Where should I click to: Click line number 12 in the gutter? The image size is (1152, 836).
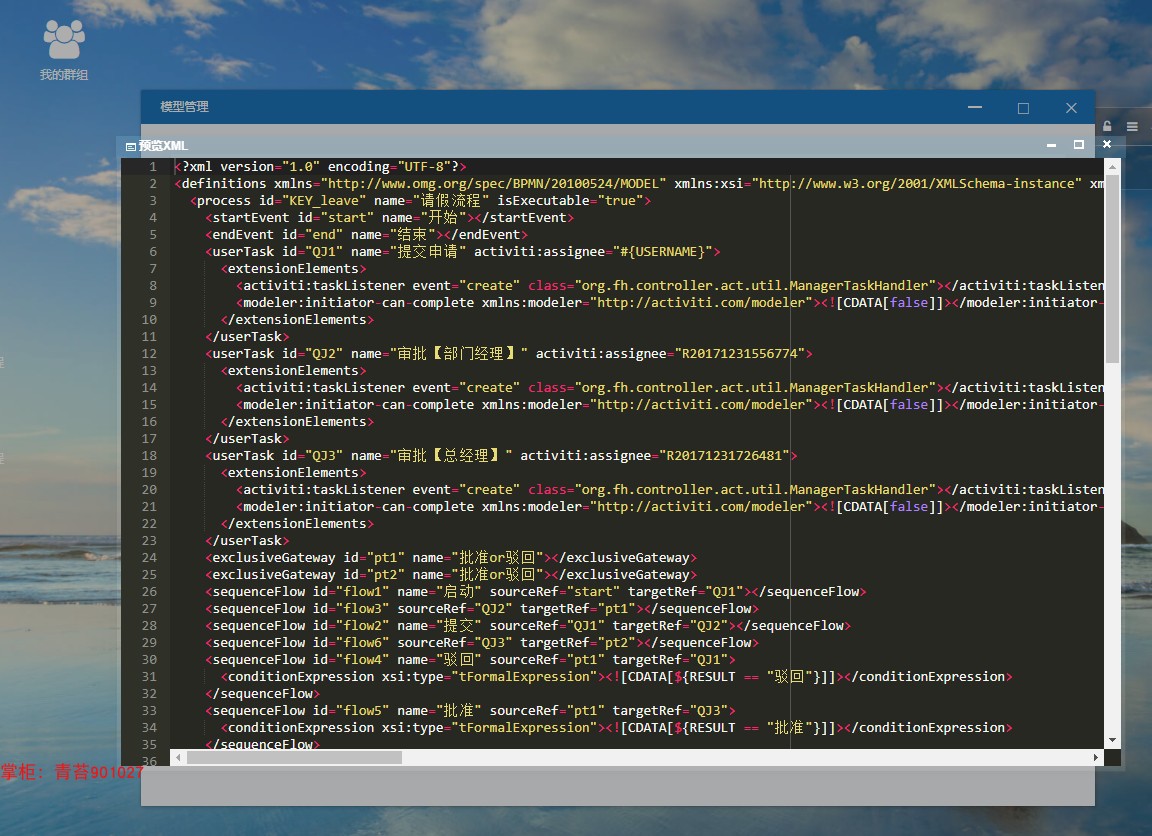click(149, 353)
